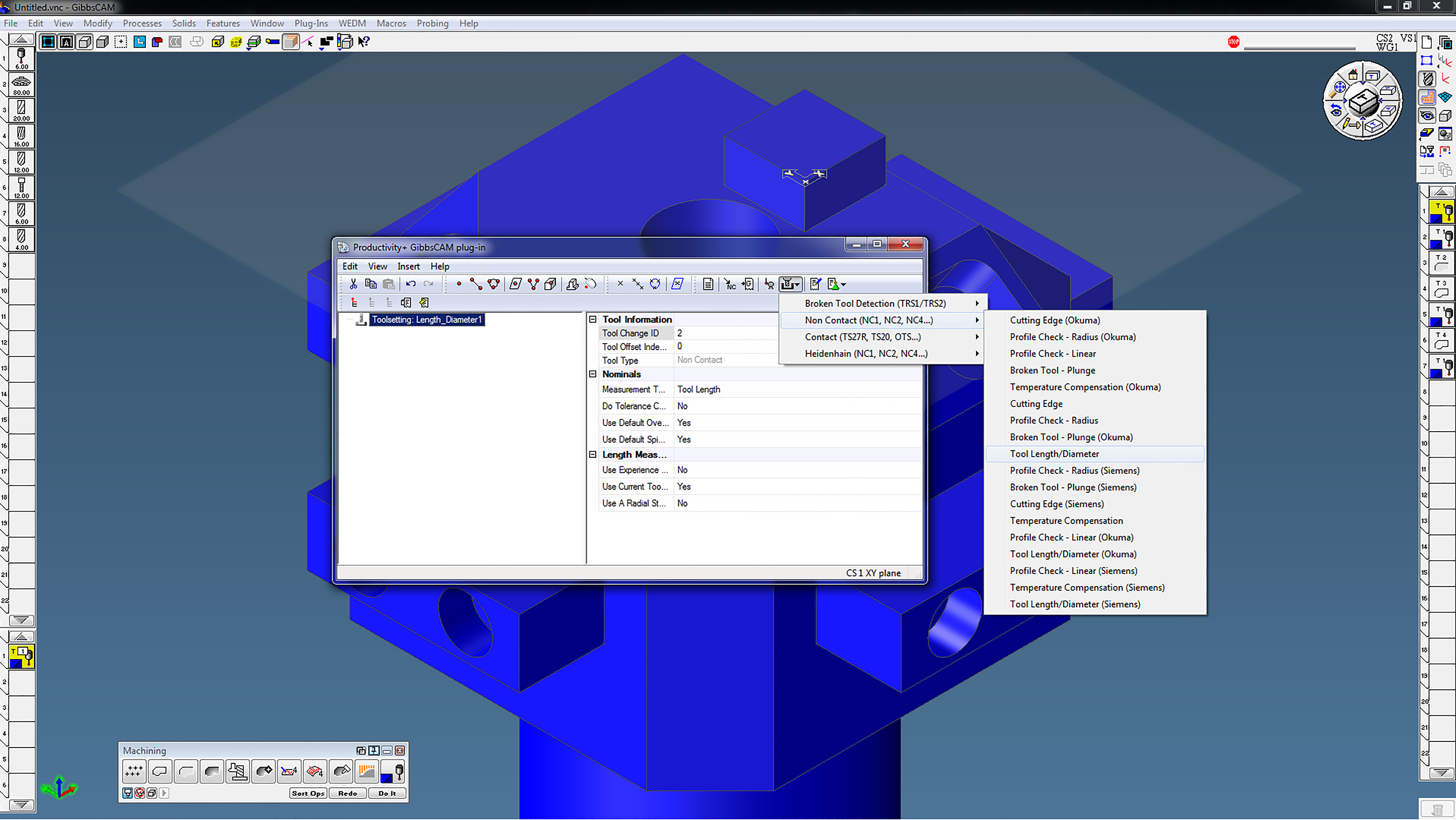Click the document report icon in plug-in toolbar
Image resolution: width=1456 pixels, height=820 pixels.
[x=708, y=284]
